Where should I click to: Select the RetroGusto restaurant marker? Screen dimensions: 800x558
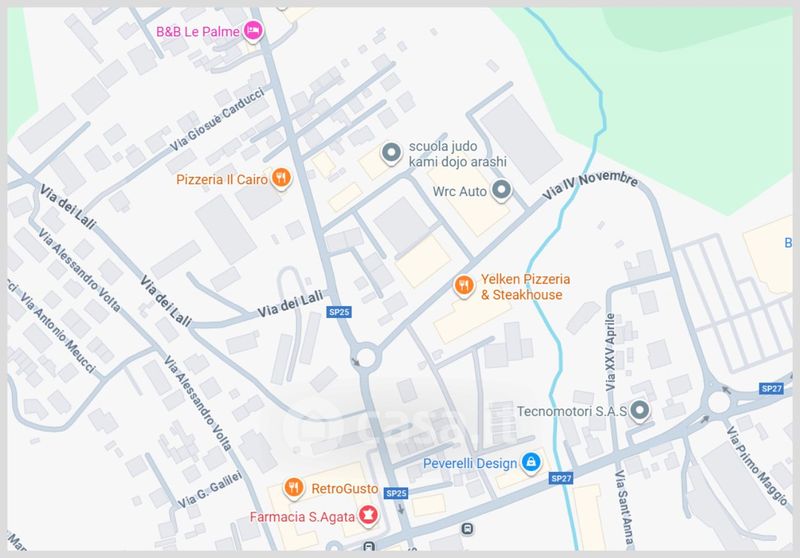pos(294,488)
